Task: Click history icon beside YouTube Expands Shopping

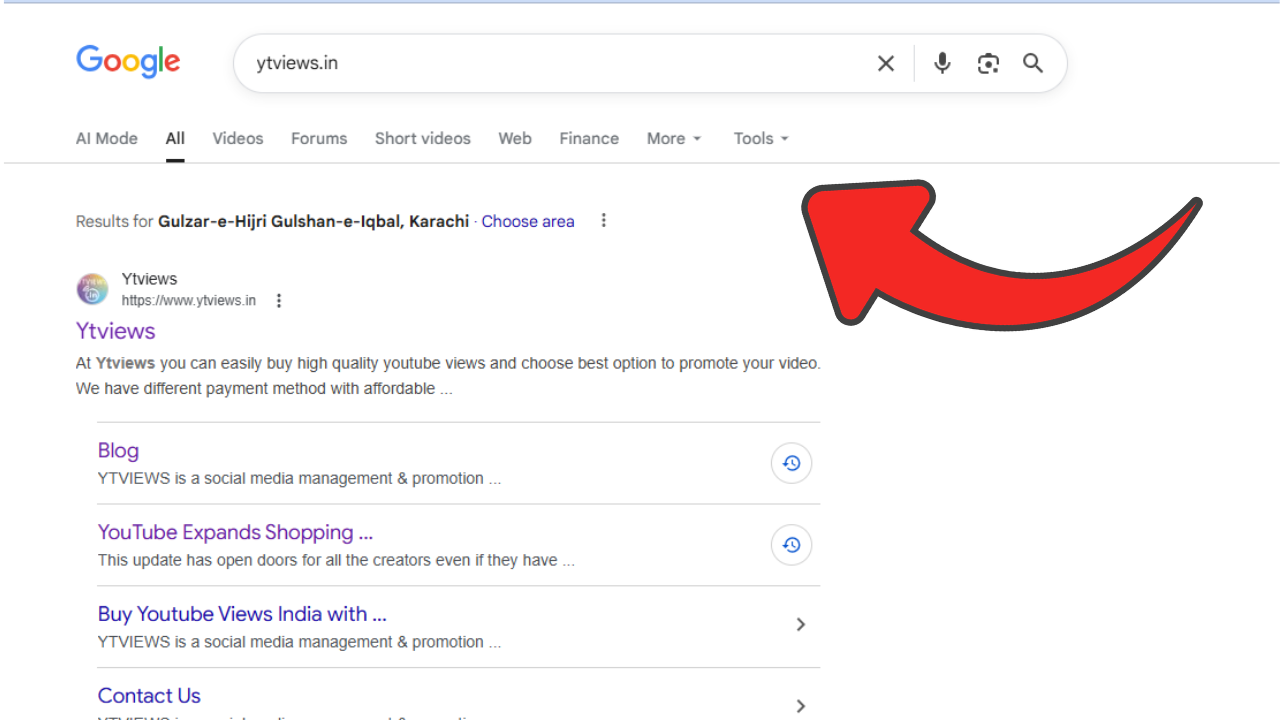Action: click(791, 545)
